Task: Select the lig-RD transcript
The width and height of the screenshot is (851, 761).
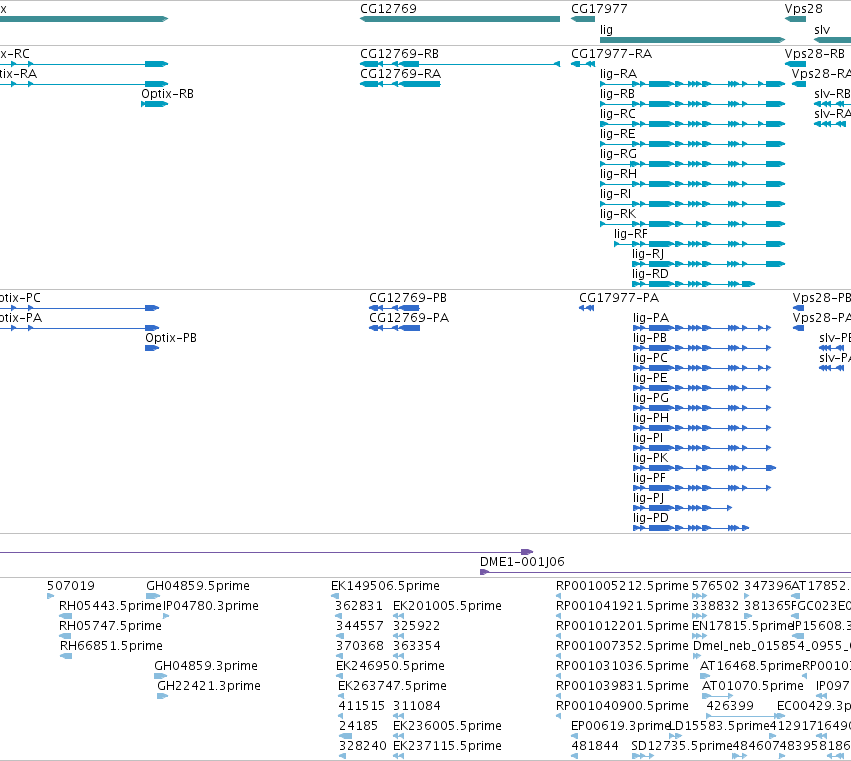Action: pyautogui.click(x=650, y=274)
